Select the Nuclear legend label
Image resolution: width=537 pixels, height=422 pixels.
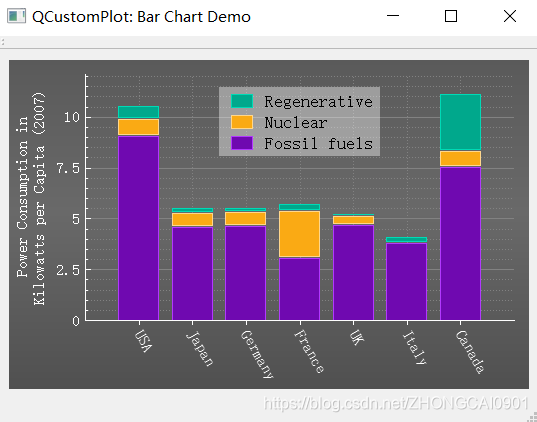[296, 123]
